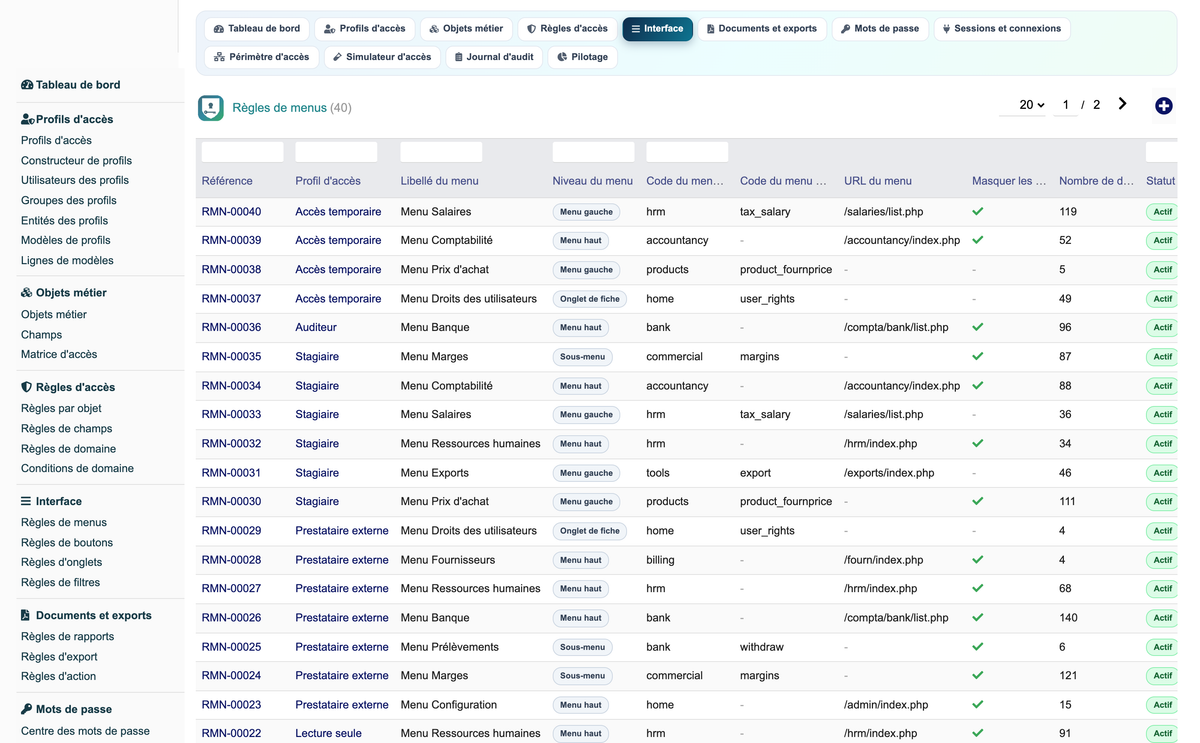The image size is (1200, 743).
Task: Open Règles d'export in sidebar
Action: (x=60, y=657)
